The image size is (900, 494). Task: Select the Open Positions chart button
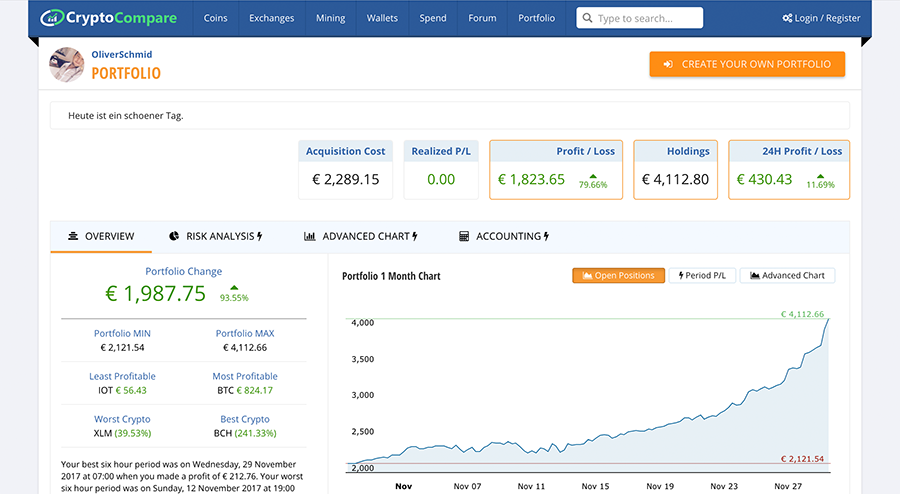point(619,275)
